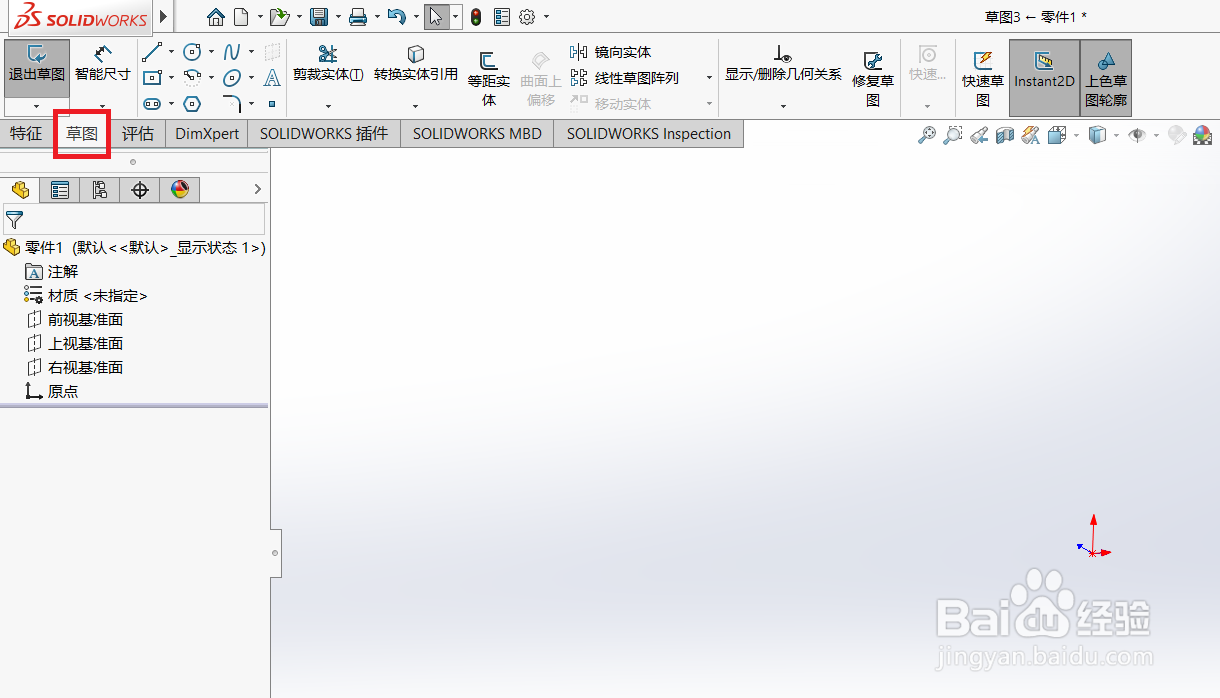Select the Arc sketch tool

point(193,77)
